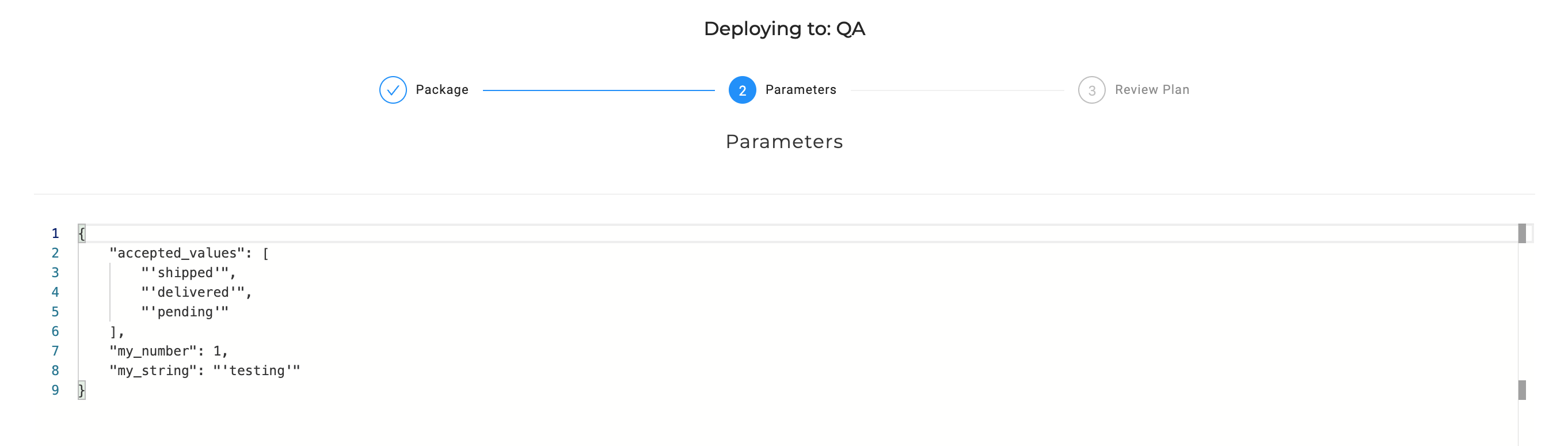Click the editor scrollbar top marker

point(1522,233)
